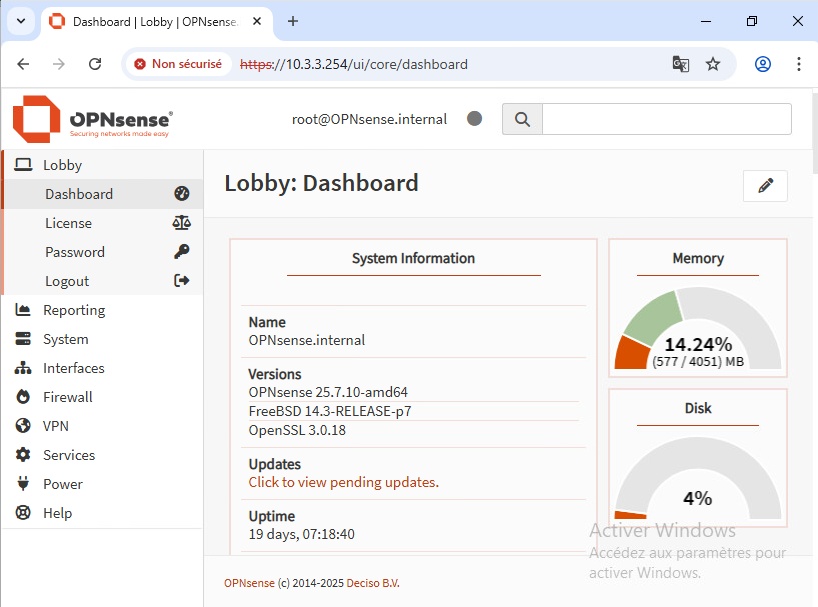
Task: Click the Disk widget title
Action: (698, 408)
